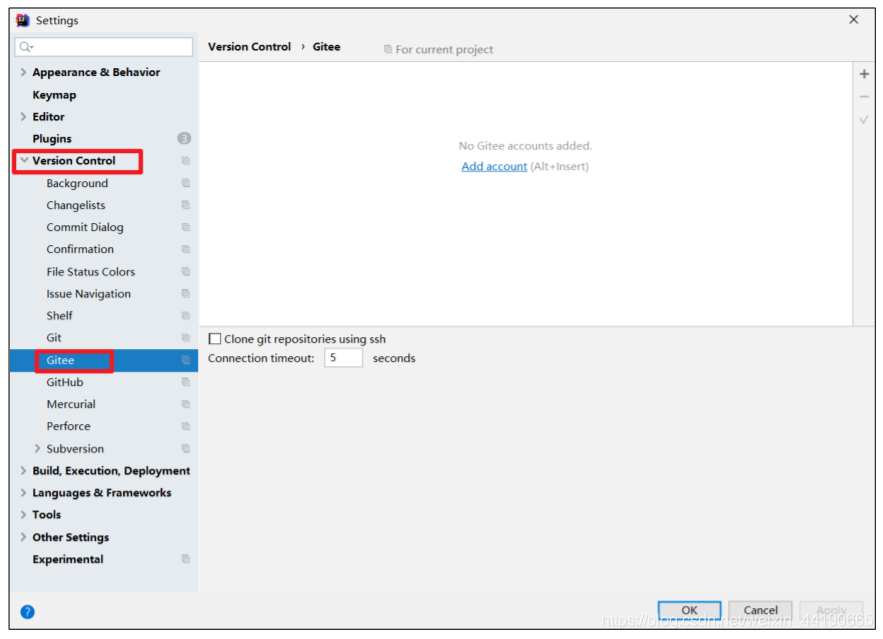Select the Gitee settings entry
This screenshot has width=883, height=639.
click(60, 360)
